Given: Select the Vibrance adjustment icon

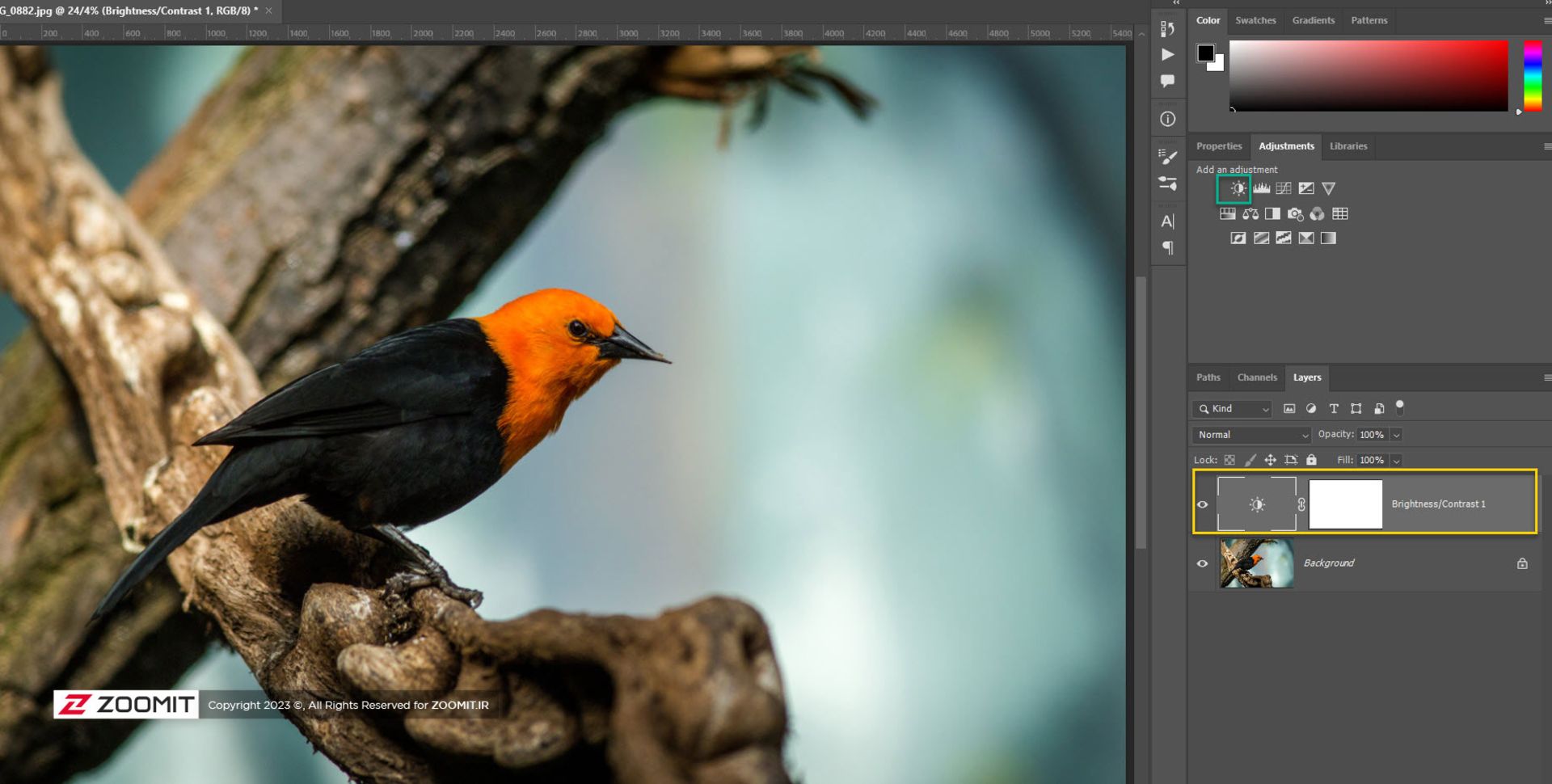Looking at the screenshot, I should pyautogui.click(x=1329, y=188).
